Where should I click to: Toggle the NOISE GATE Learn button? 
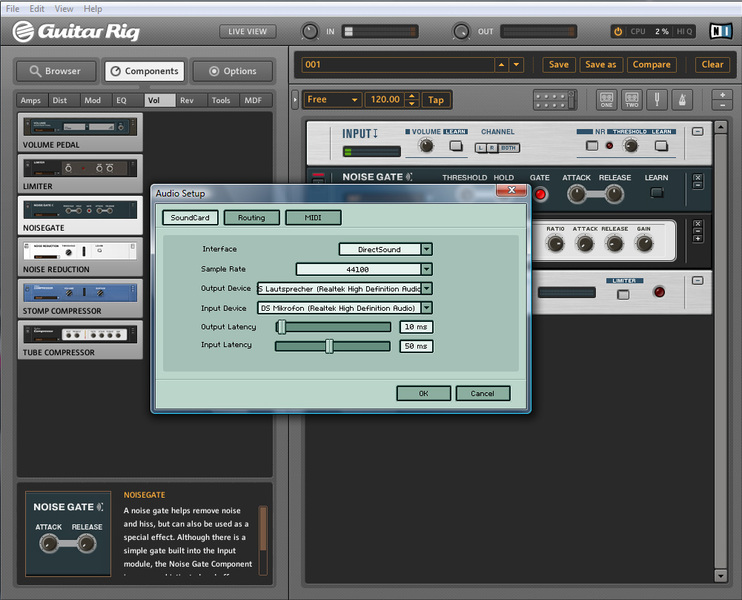click(657, 193)
